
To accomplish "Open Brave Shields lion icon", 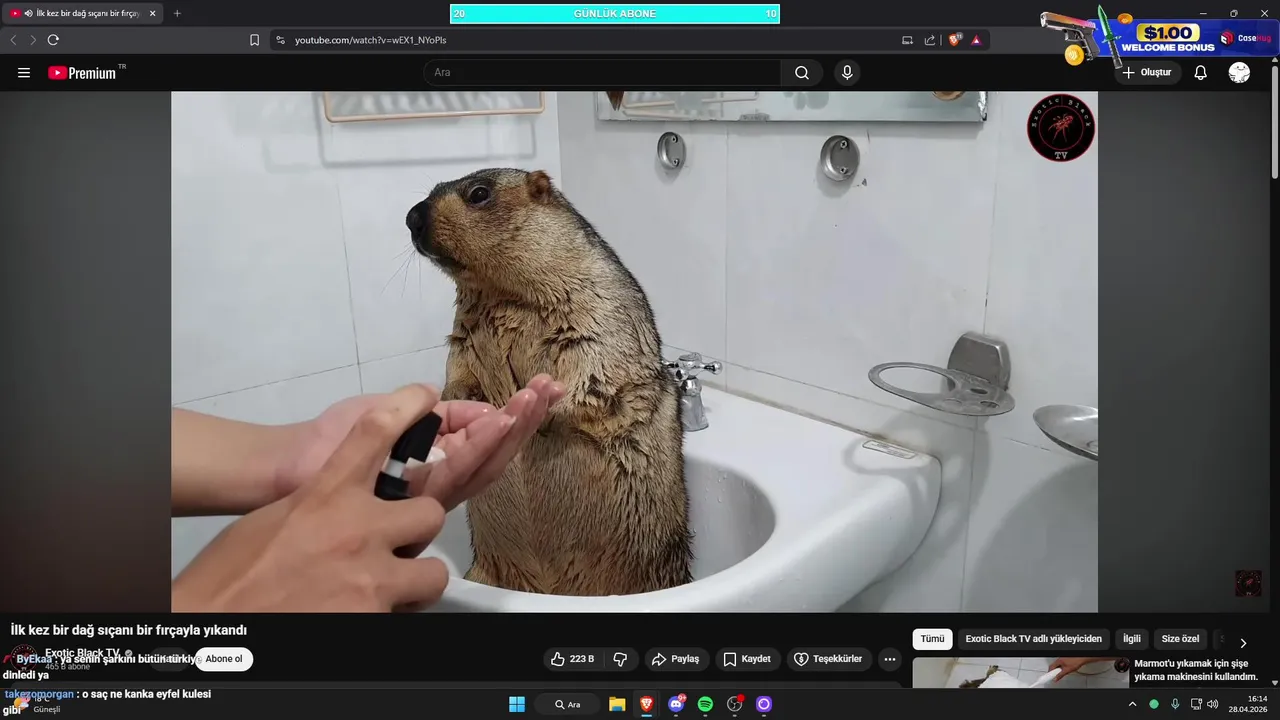I will (954, 40).
